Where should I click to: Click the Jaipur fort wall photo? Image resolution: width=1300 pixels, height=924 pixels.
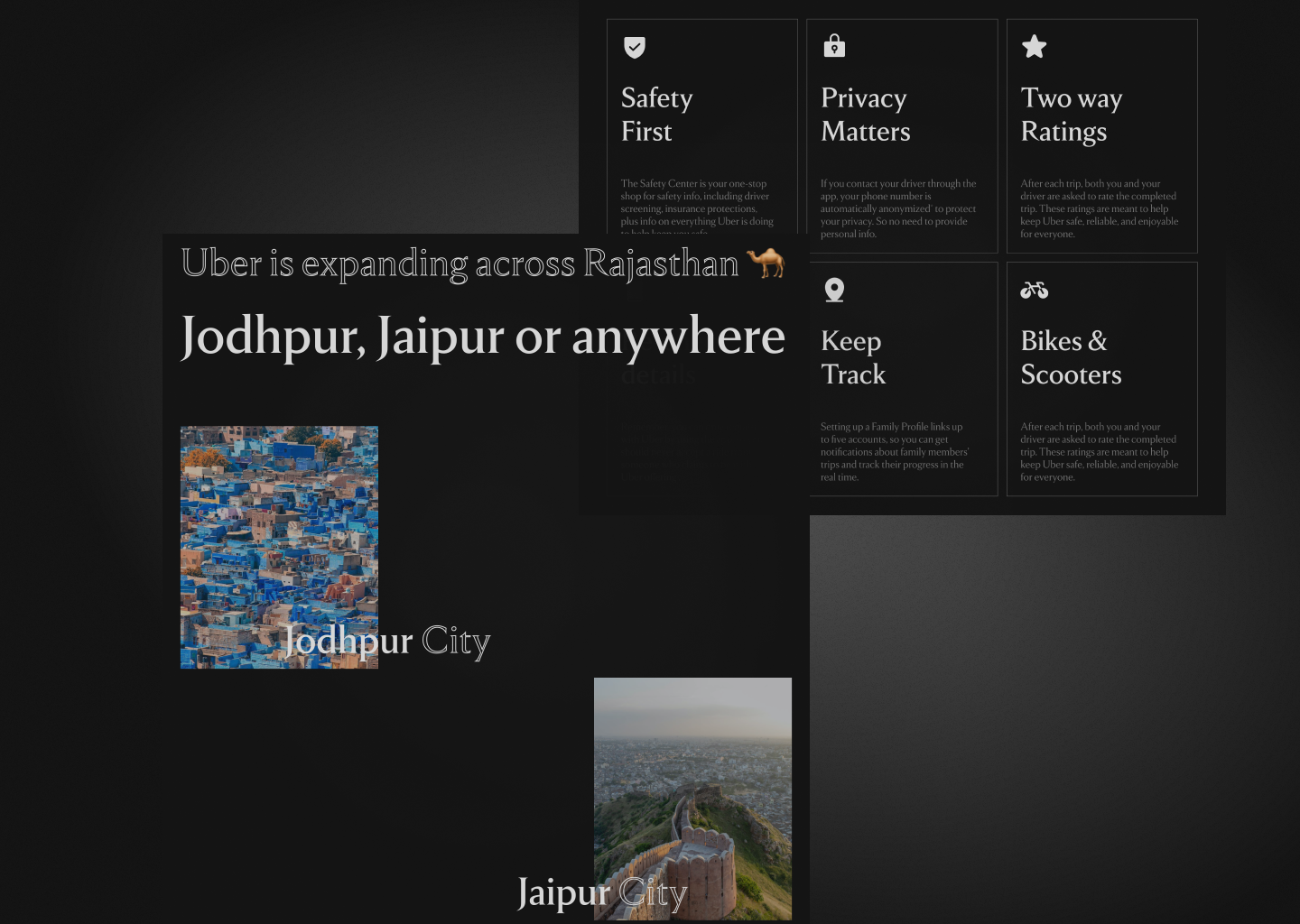coord(692,799)
